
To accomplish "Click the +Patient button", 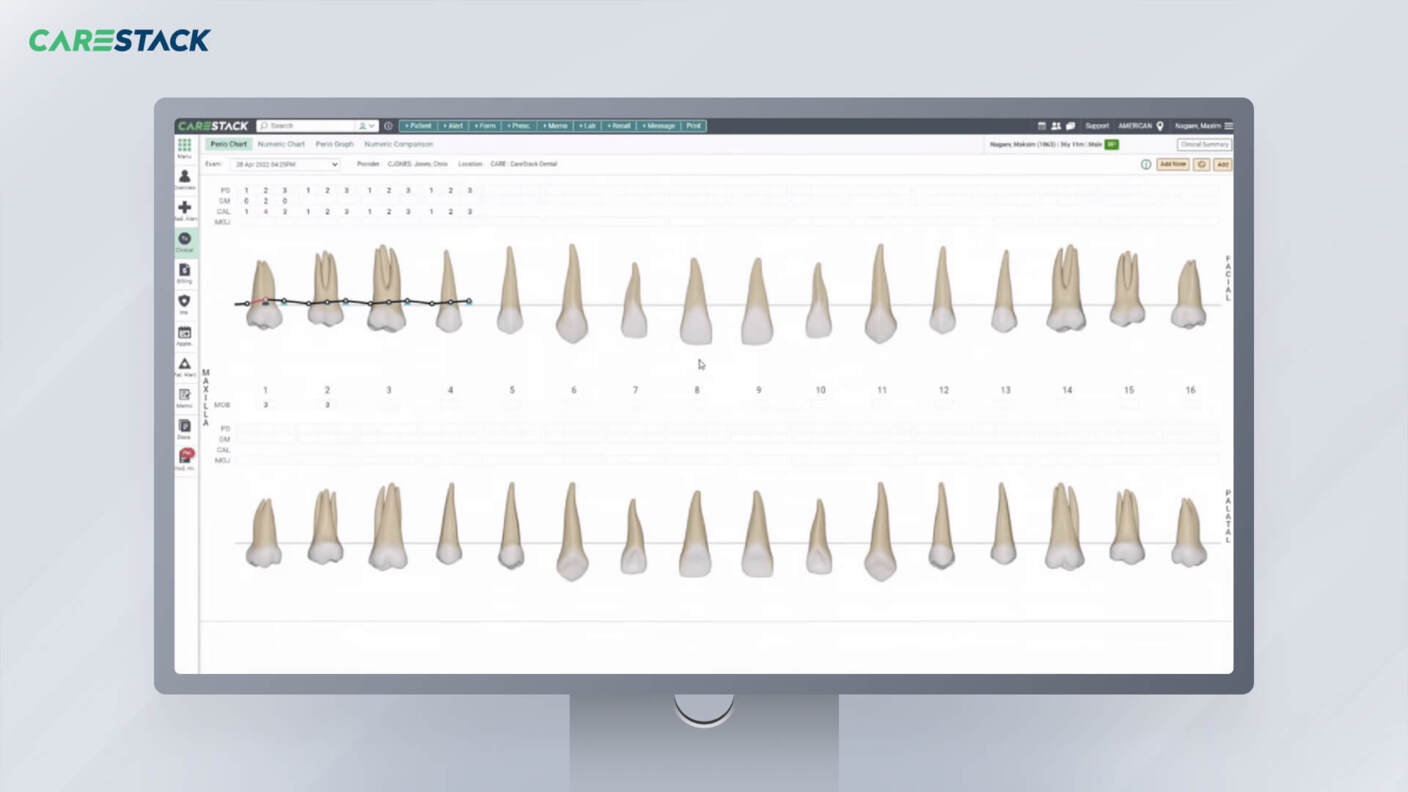I will point(418,126).
